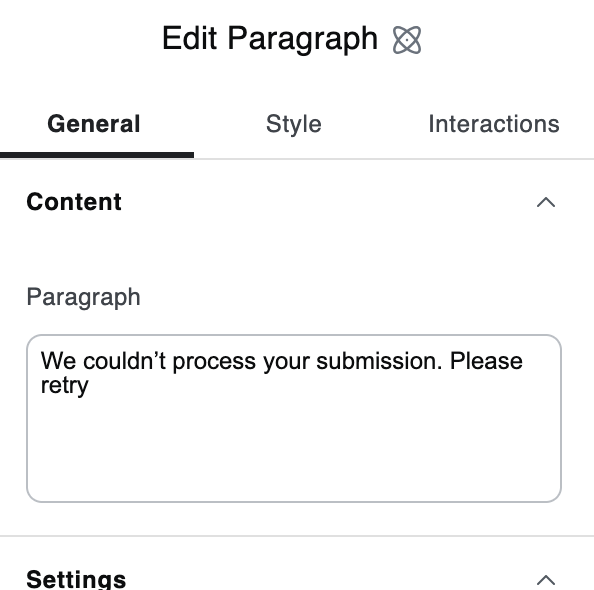Place cursor on the word process
594x590 pixels.
(x=214, y=362)
